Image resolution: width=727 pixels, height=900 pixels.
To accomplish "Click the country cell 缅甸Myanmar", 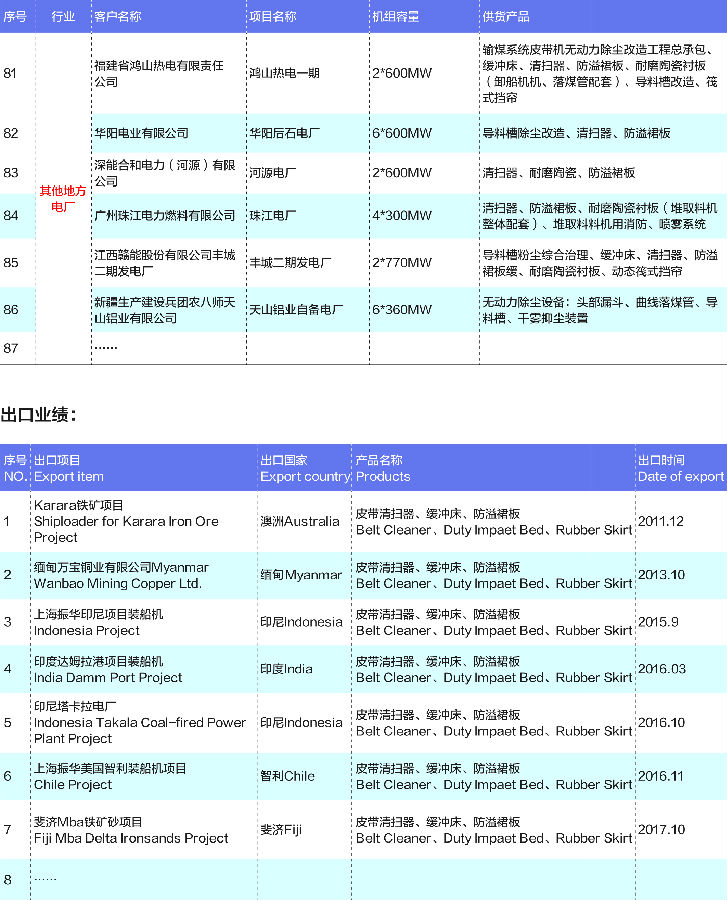I will (x=301, y=575).
